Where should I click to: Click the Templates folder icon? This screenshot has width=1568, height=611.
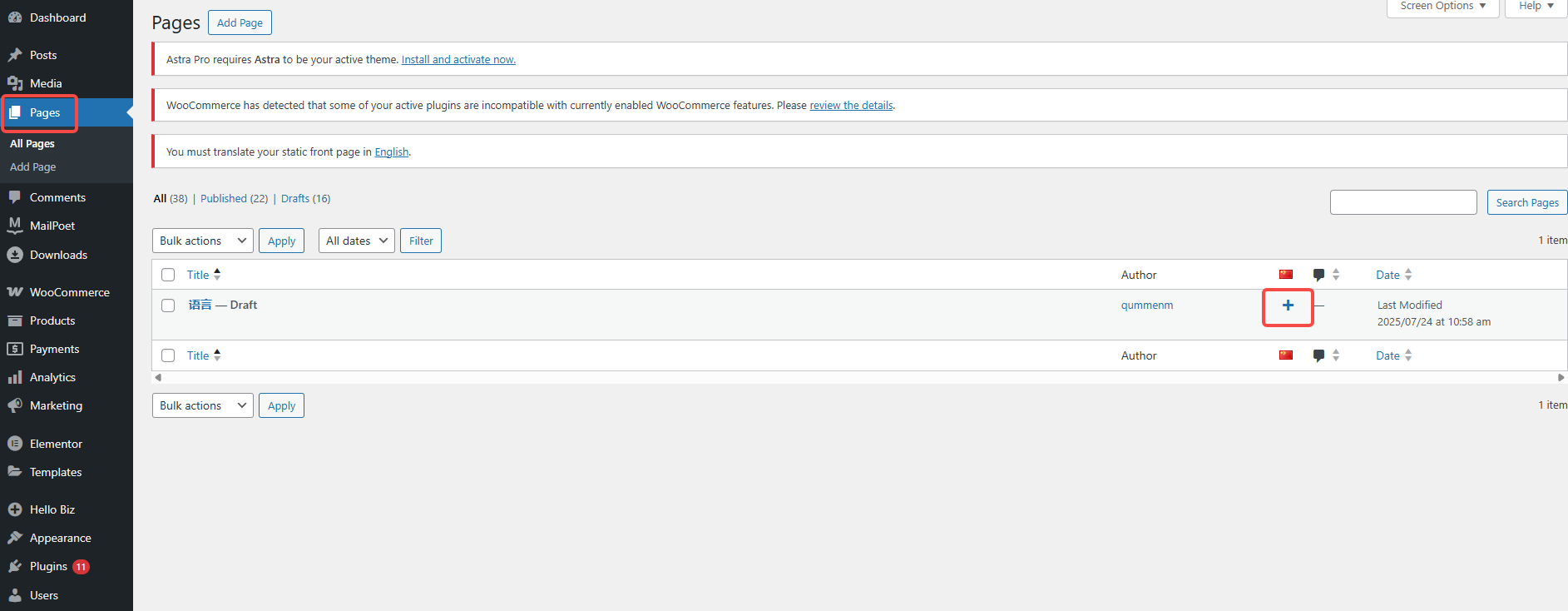pos(15,472)
